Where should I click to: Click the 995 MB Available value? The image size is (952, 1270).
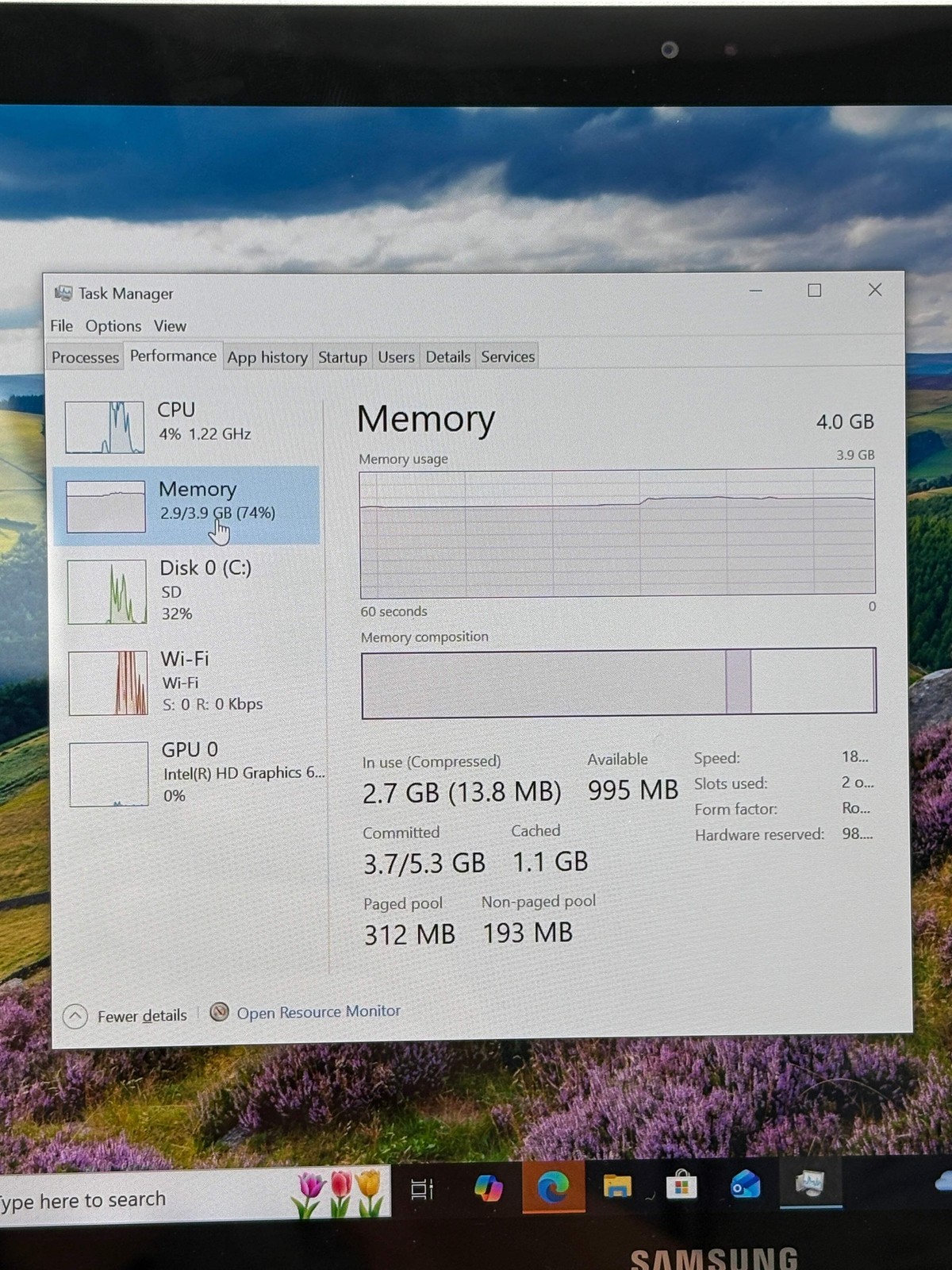[x=633, y=790]
